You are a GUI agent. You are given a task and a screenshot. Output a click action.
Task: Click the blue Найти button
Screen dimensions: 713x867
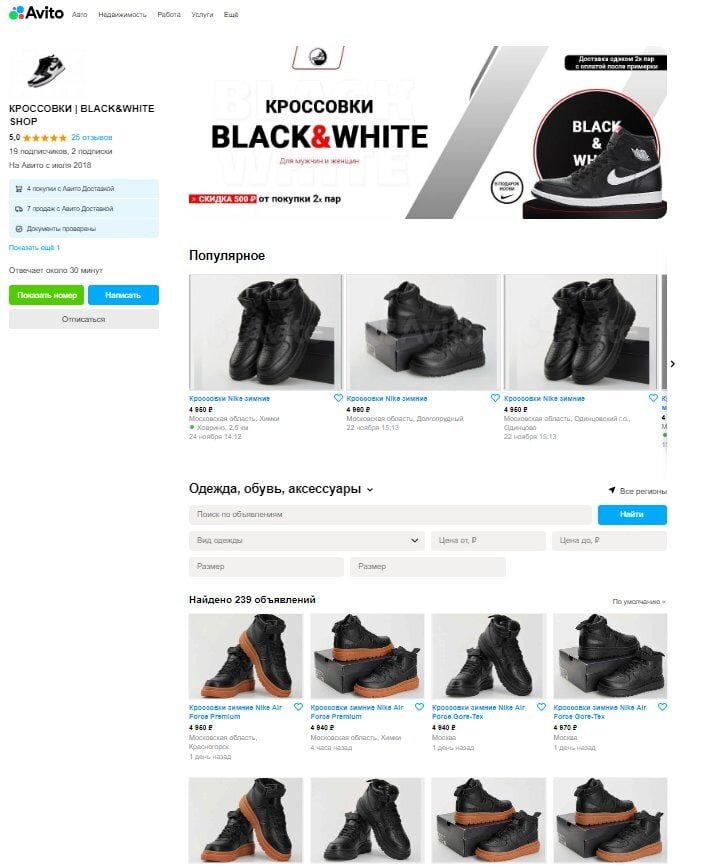coord(632,514)
